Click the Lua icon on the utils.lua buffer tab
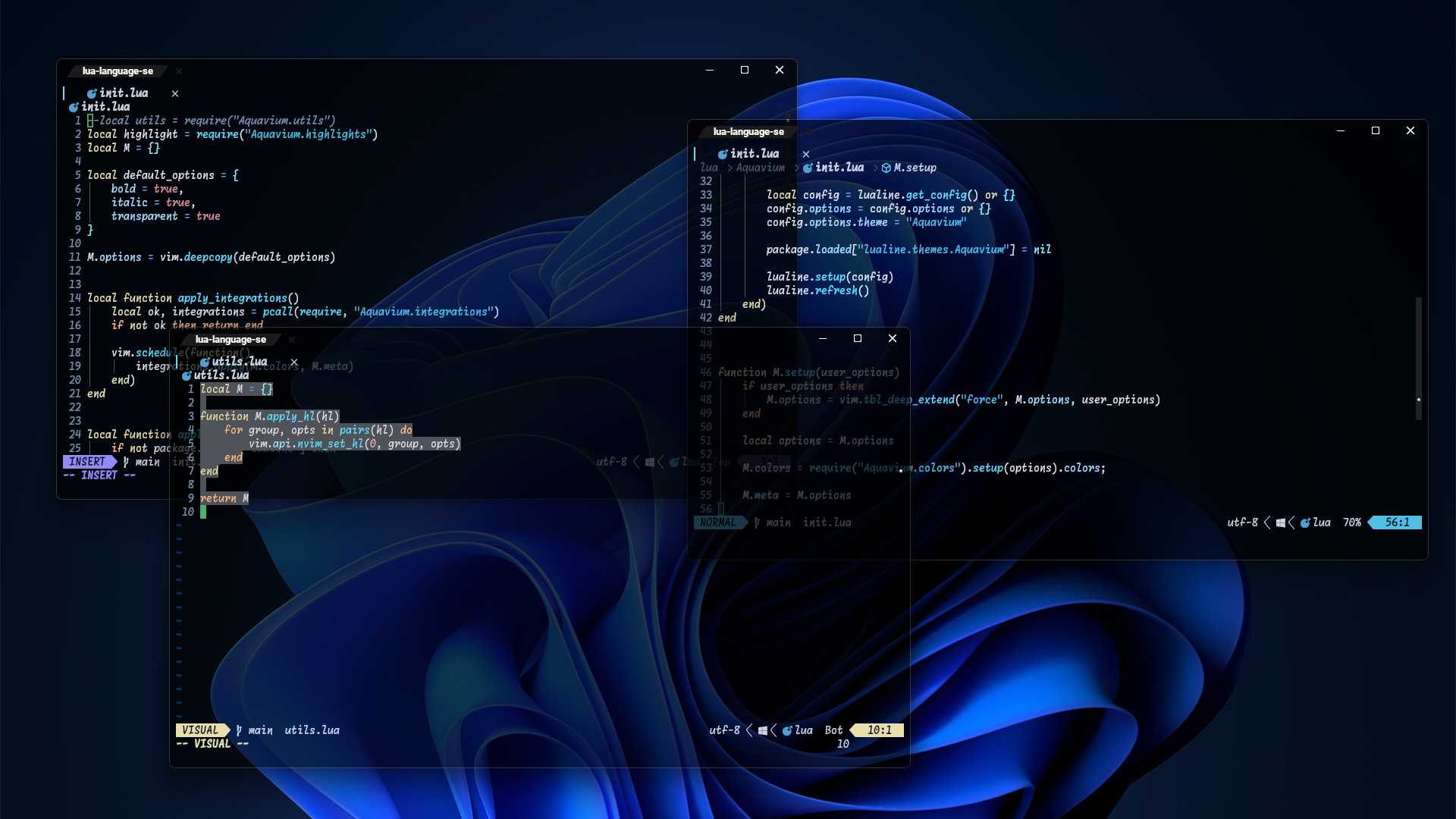 [x=205, y=362]
